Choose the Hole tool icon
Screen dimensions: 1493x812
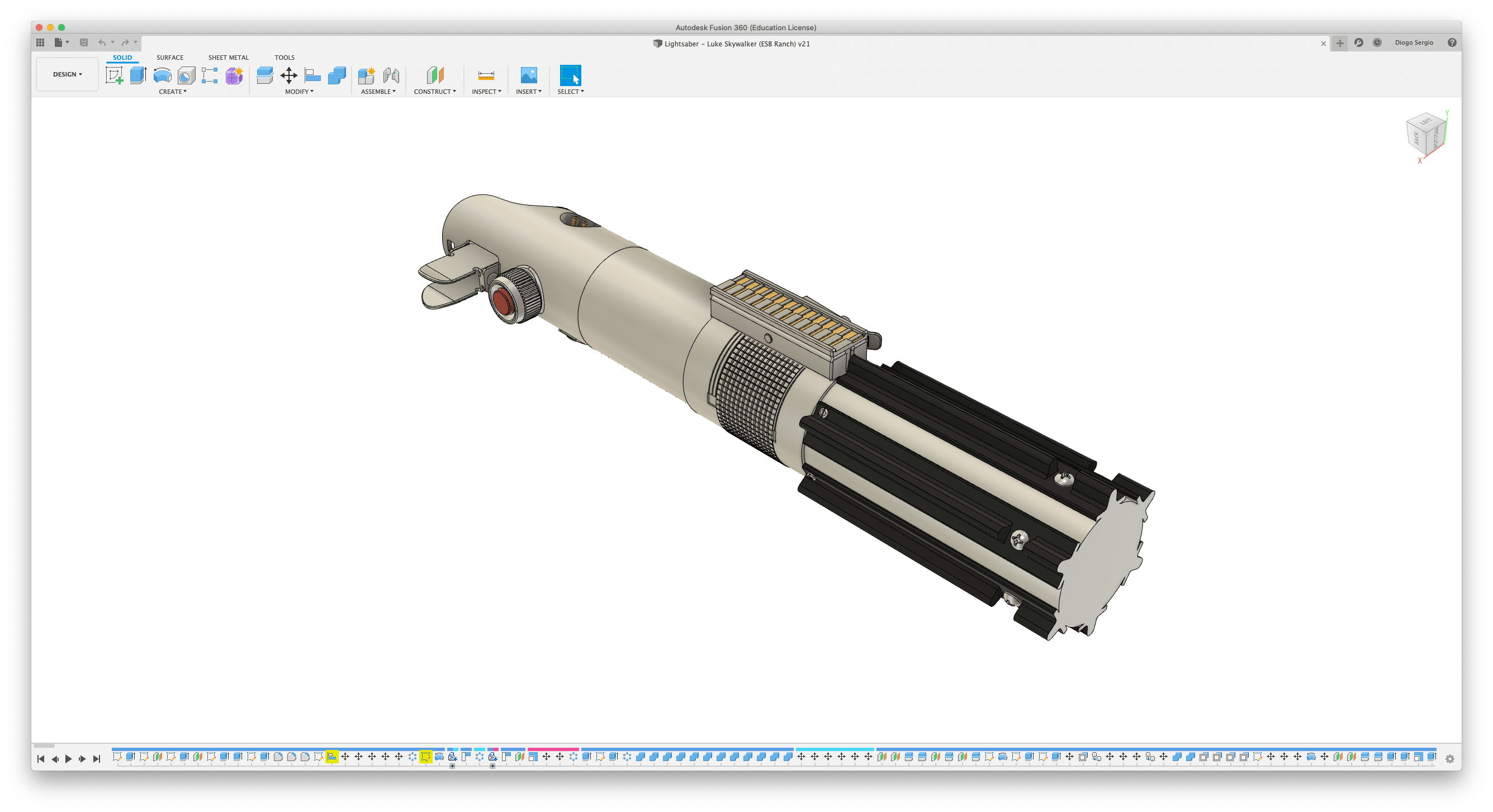pyautogui.click(x=186, y=75)
